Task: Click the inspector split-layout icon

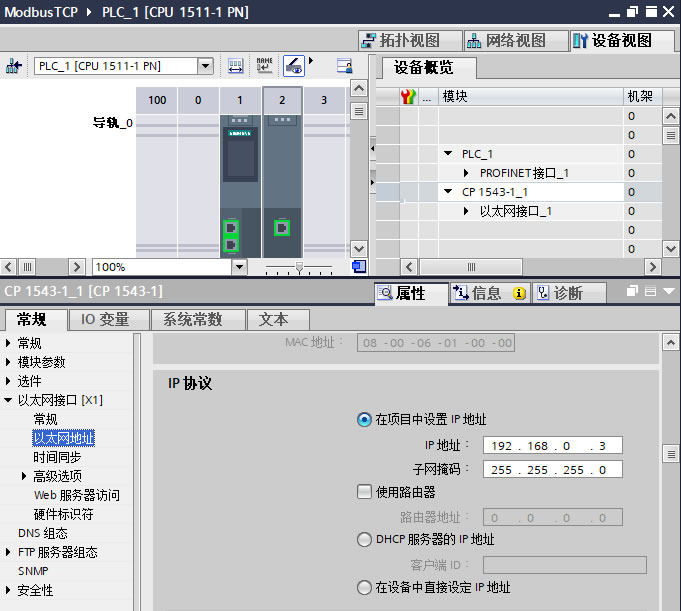Action: [x=650, y=291]
